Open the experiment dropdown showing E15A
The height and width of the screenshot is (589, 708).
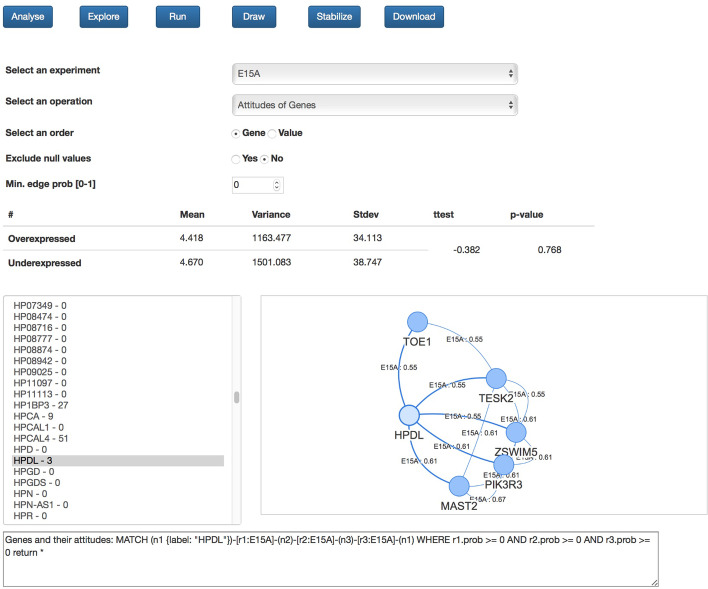374,73
